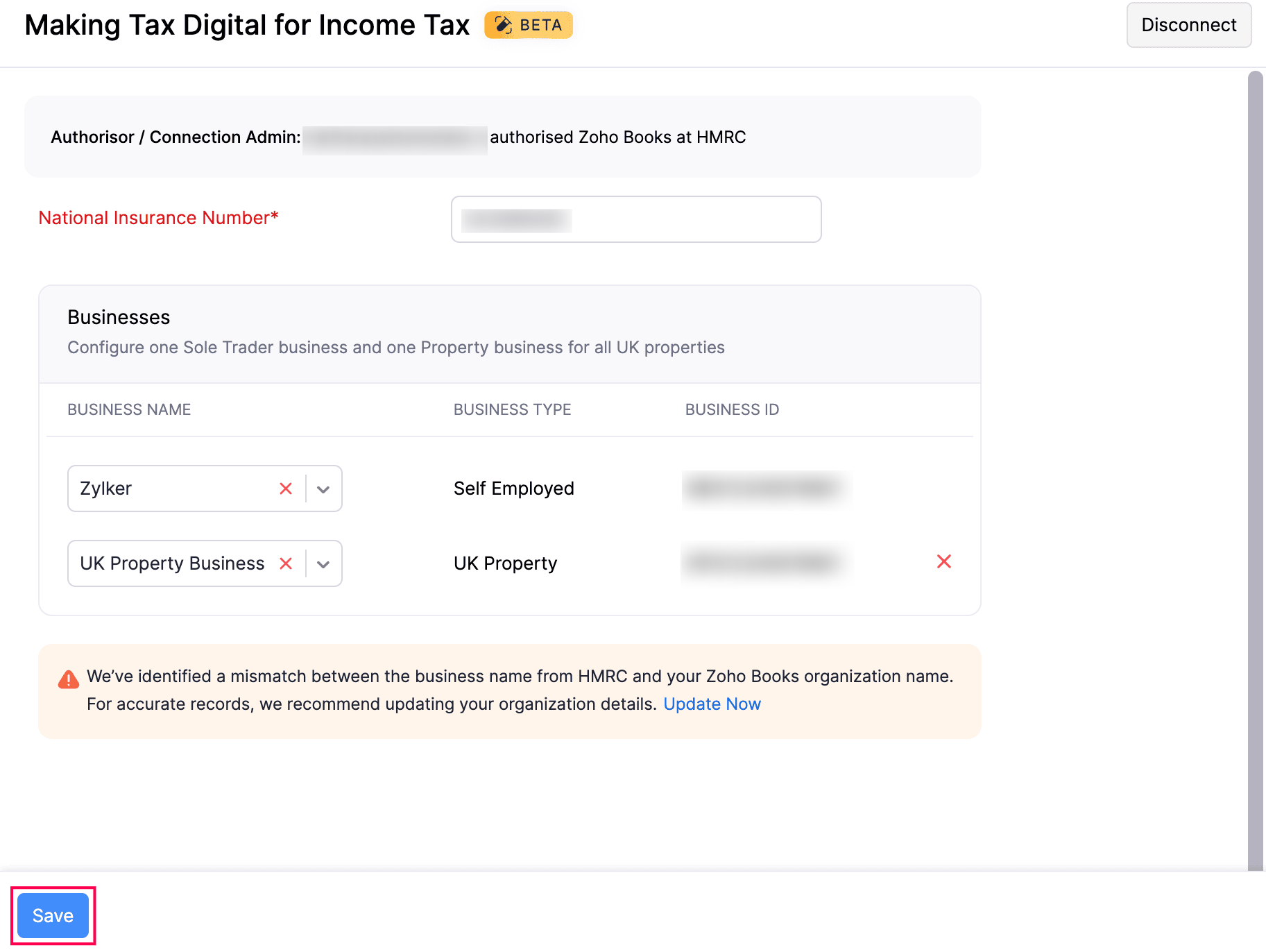1266x952 pixels.
Task: Click the BUSINESS NAME column header
Action: (x=129, y=409)
